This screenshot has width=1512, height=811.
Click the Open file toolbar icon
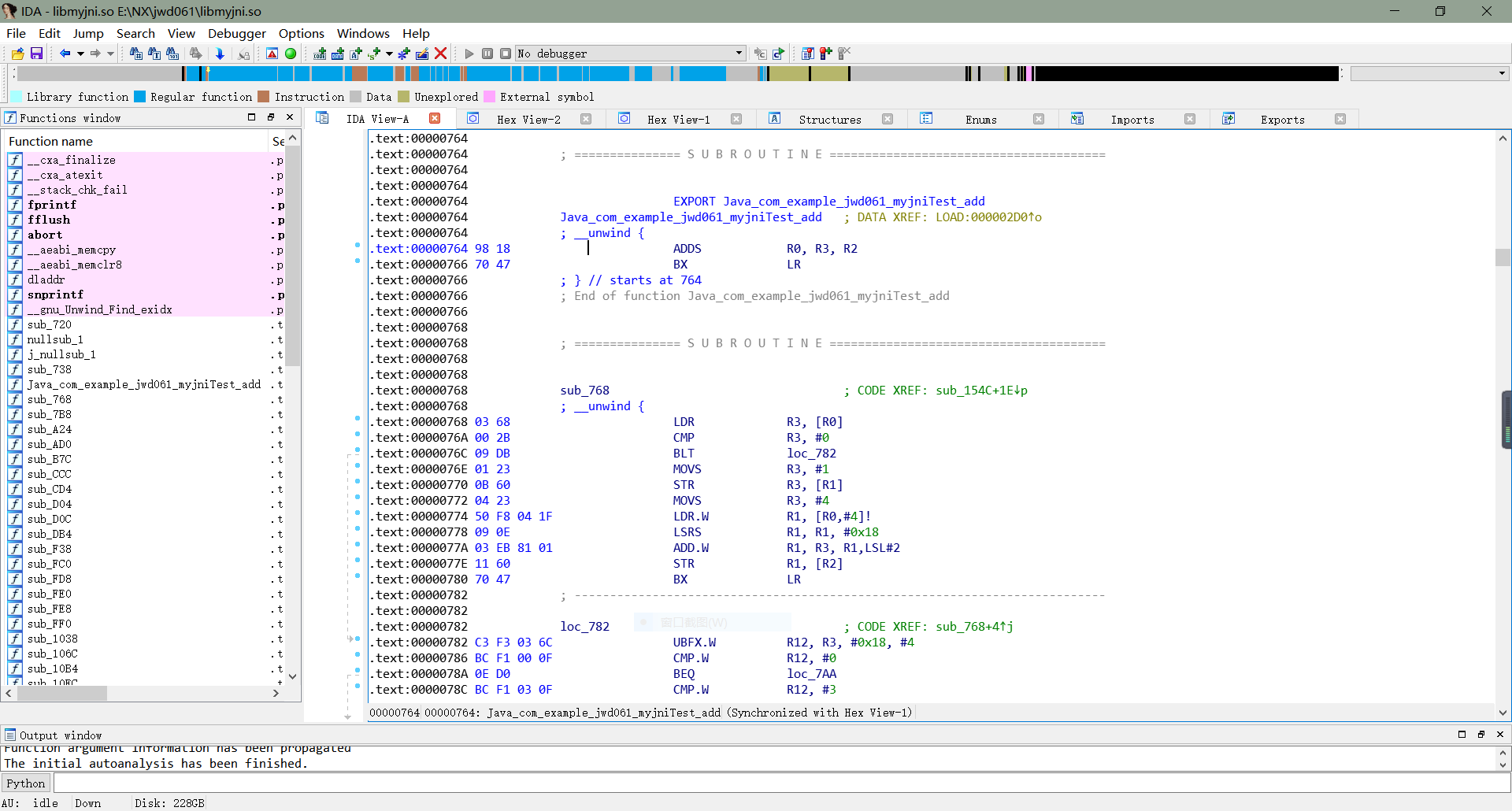[x=17, y=54]
